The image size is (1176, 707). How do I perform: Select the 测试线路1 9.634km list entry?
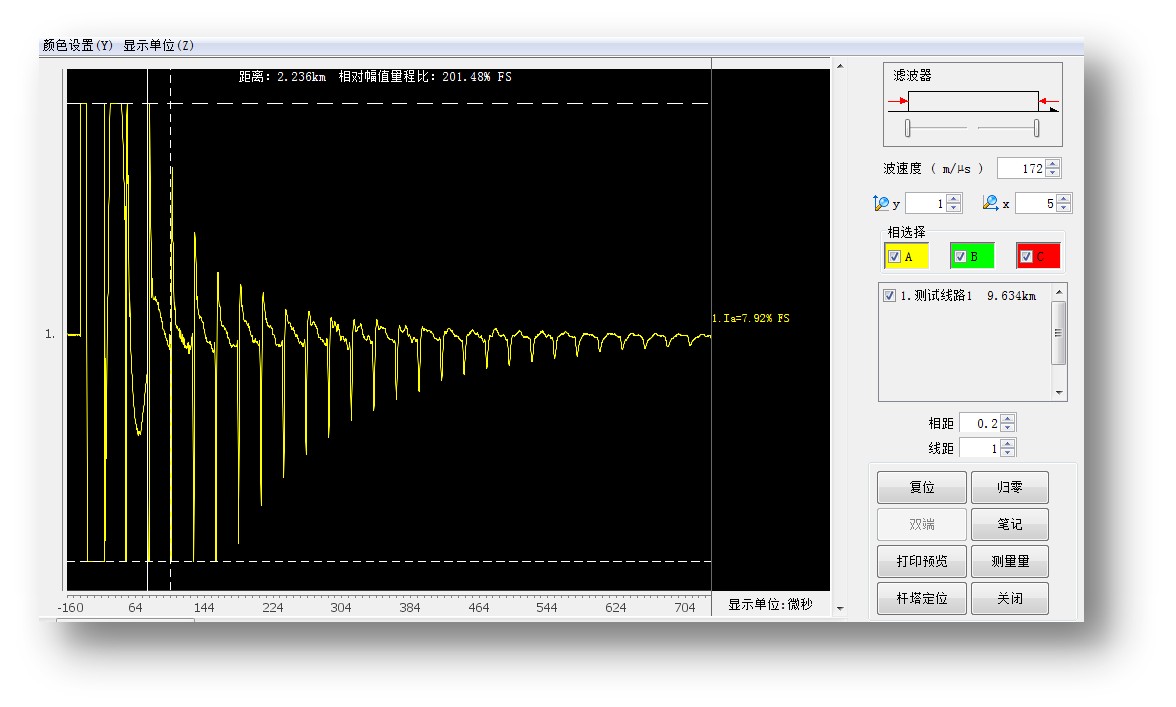[x=968, y=295]
